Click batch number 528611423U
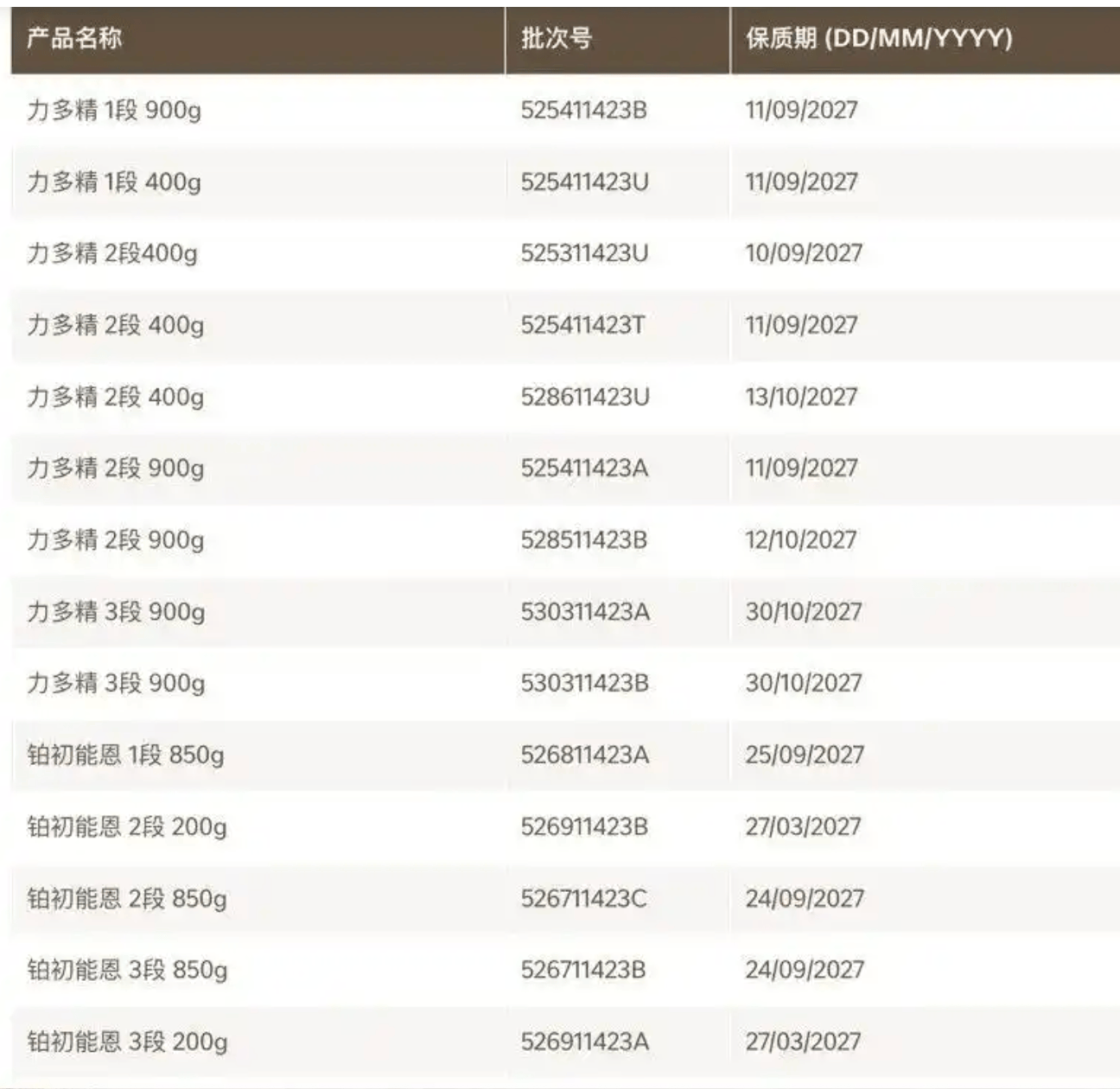The height and width of the screenshot is (1089, 1120). click(585, 397)
